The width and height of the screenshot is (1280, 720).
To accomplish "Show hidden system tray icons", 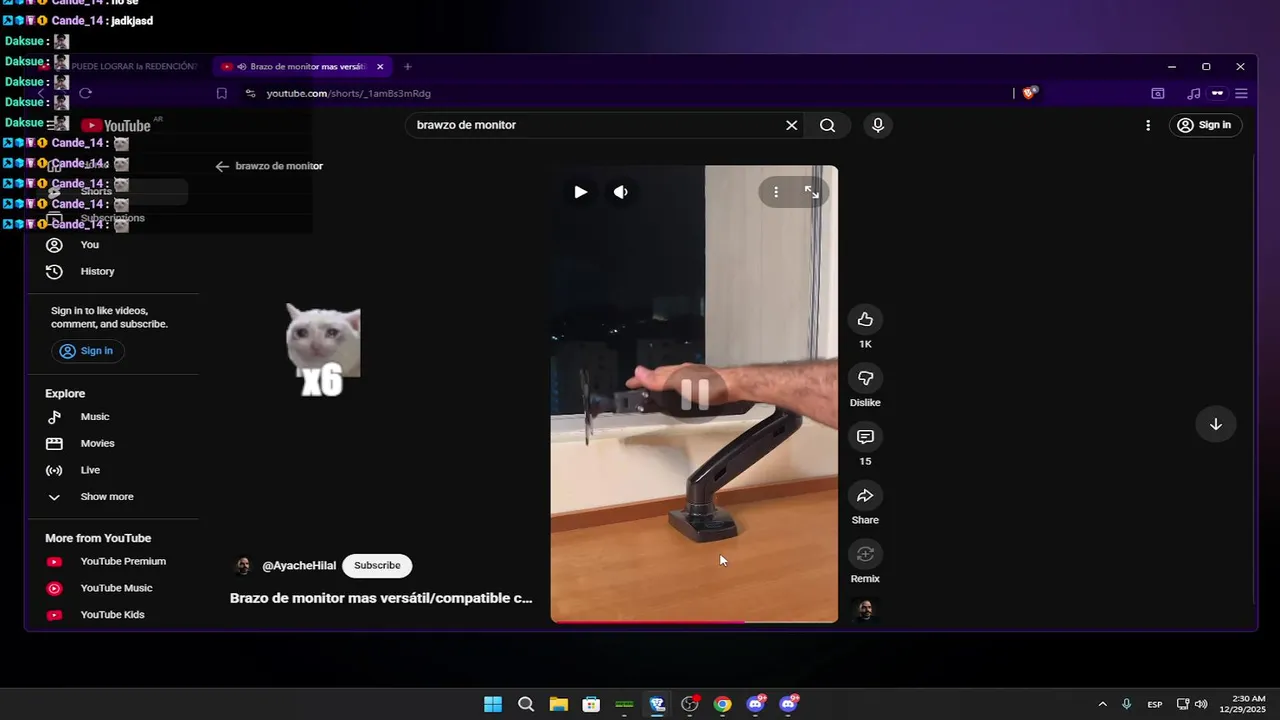I will [x=1102, y=704].
